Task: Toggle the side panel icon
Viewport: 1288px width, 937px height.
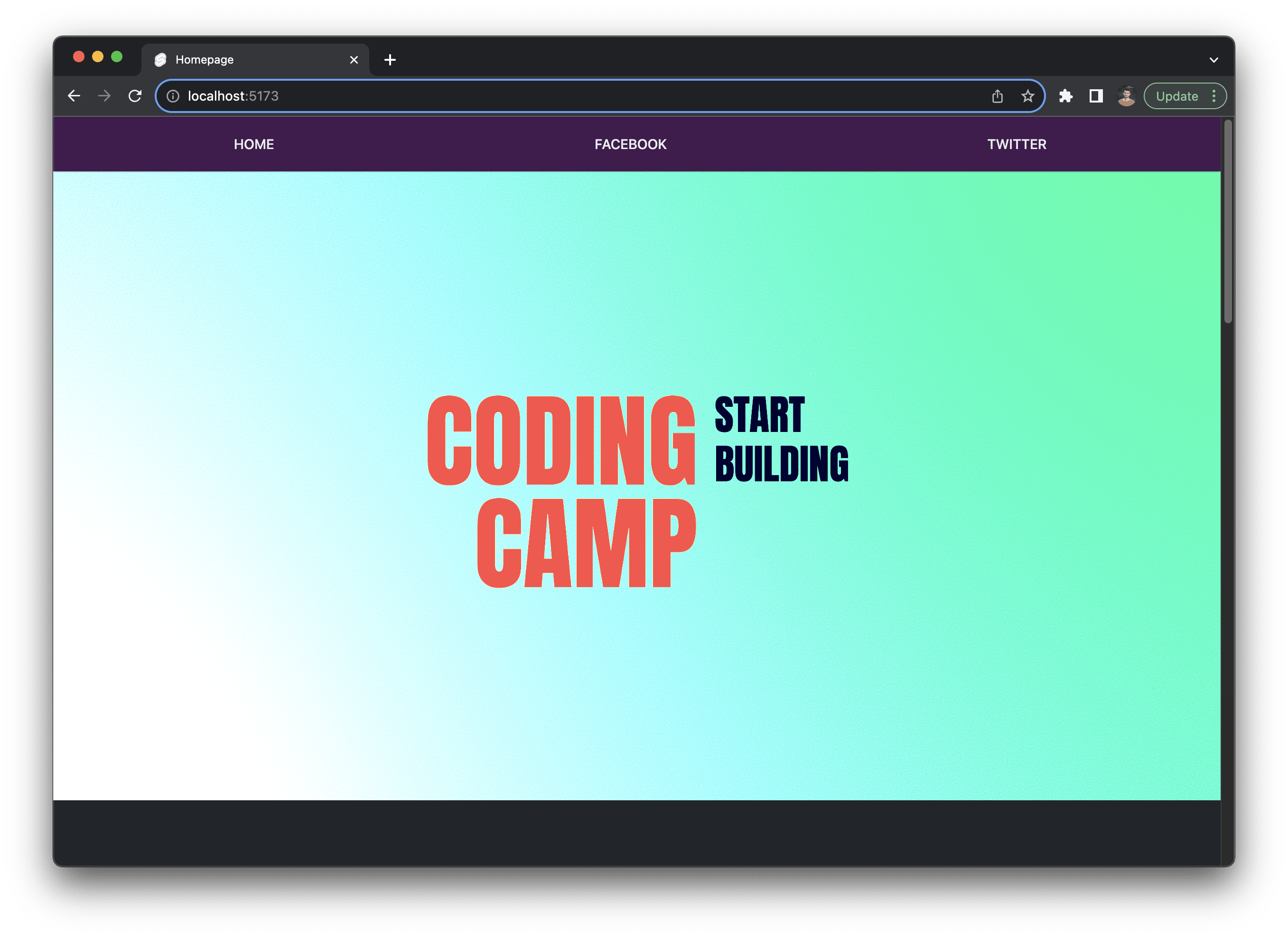Action: pyautogui.click(x=1095, y=96)
